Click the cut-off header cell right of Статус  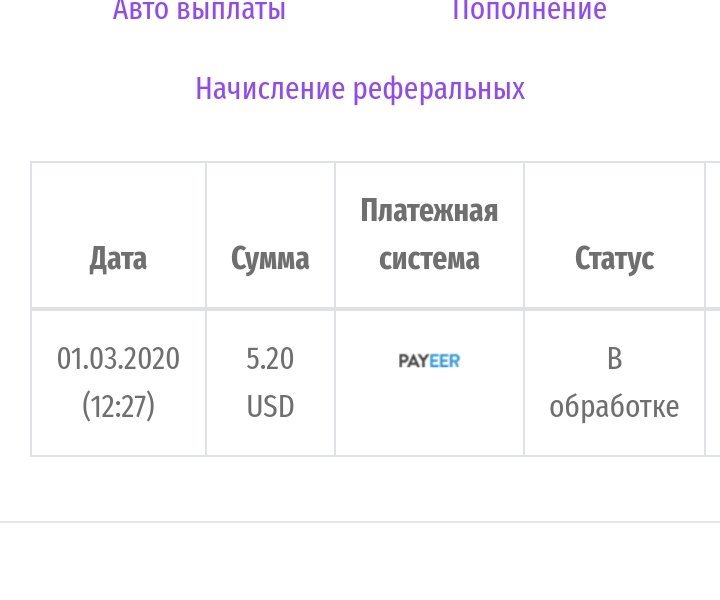click(713, 235)
